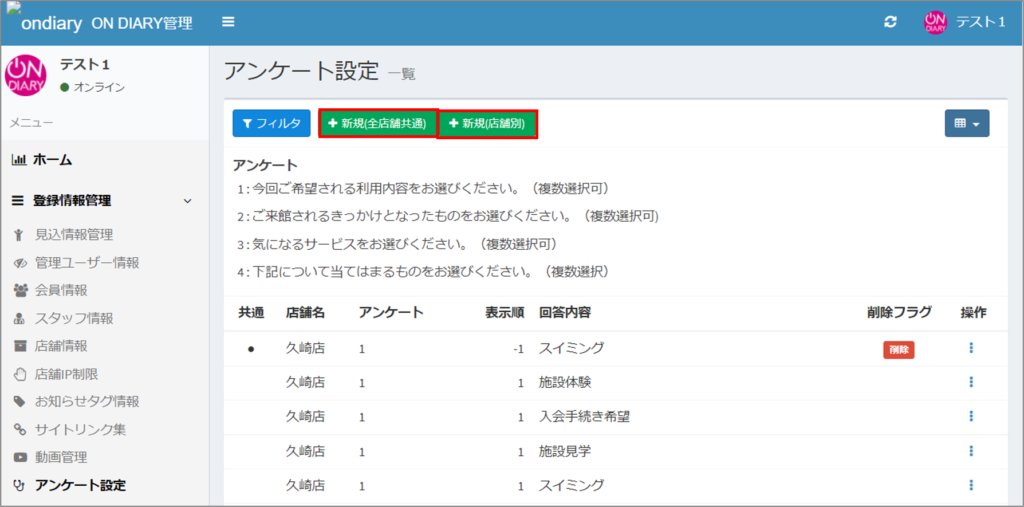Click the three-dot icon for 入会手続き希望 row
Viewport: 1024px width, 507px height.
[x=971, y=416]
